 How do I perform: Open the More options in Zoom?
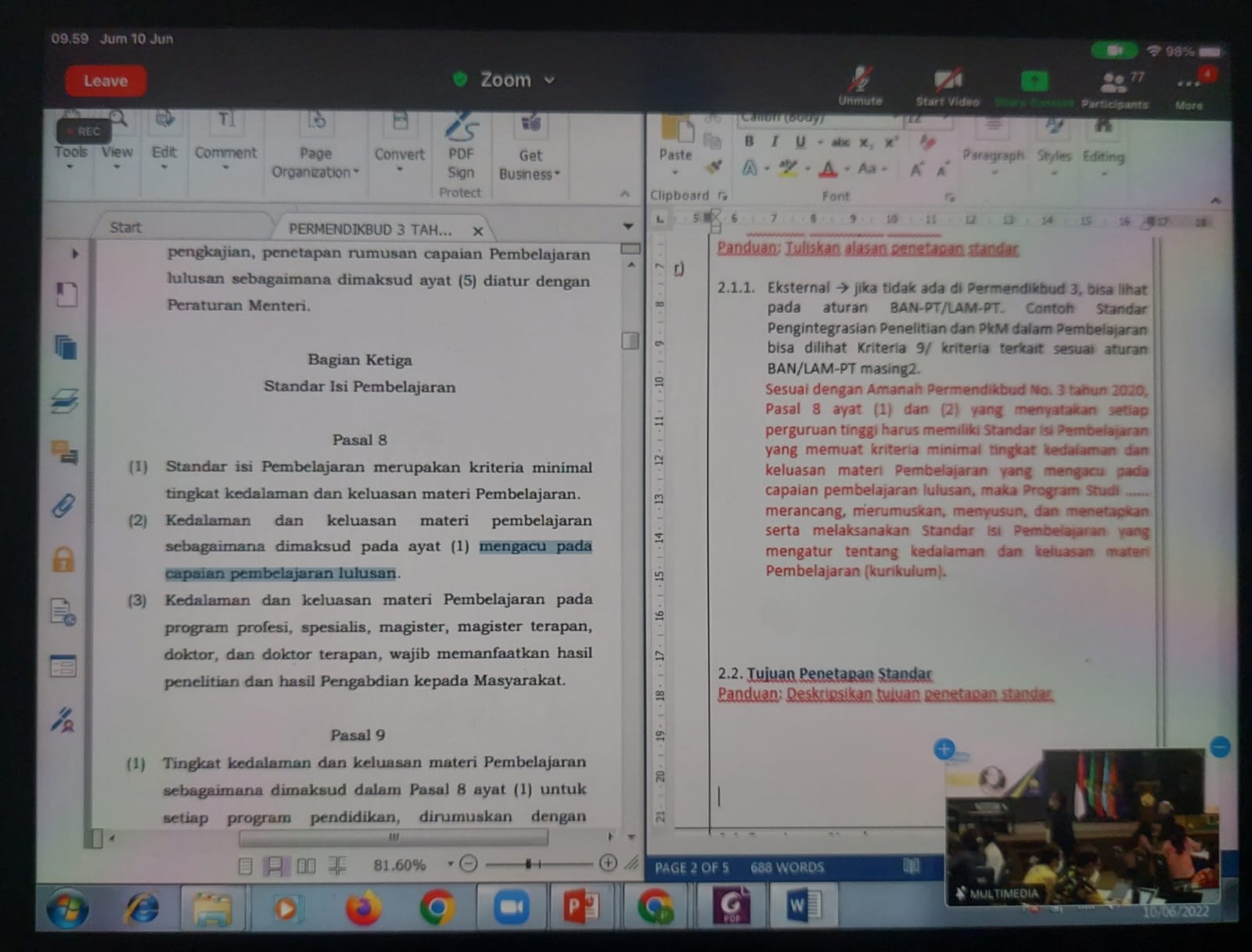click(1190, 90)
